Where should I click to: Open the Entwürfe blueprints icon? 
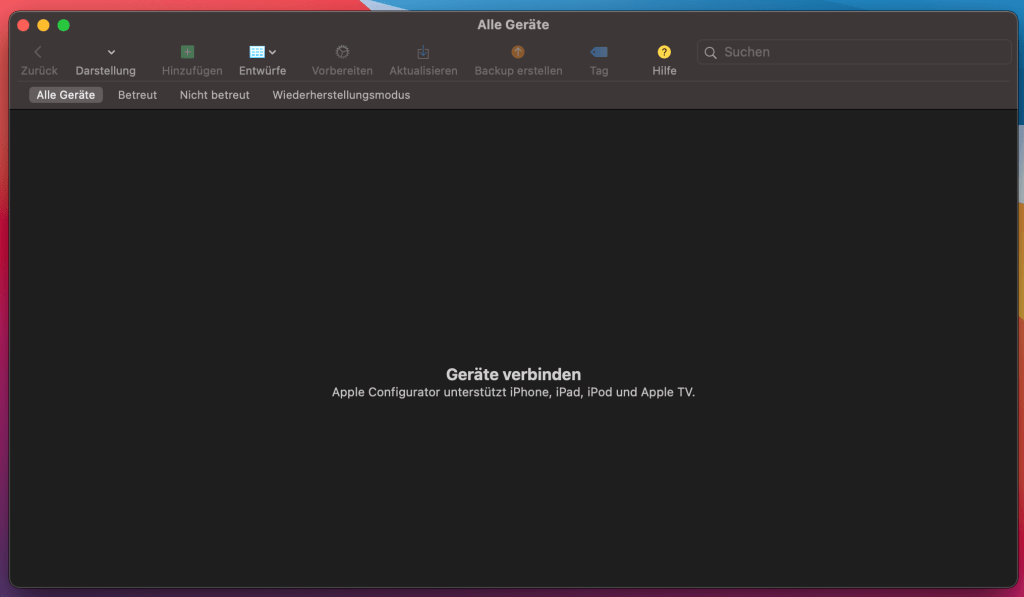tap(257, 52)
